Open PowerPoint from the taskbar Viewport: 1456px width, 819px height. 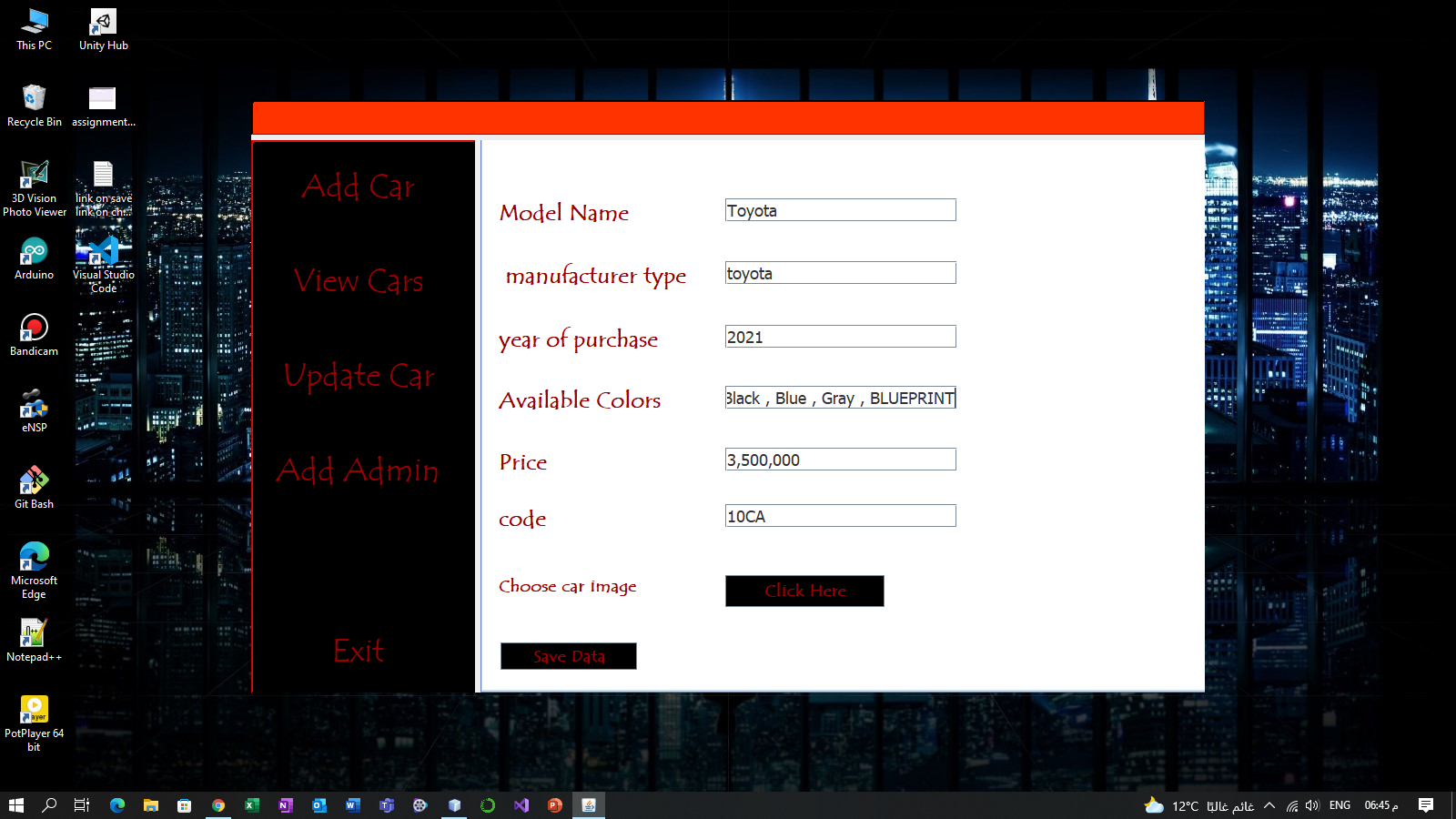click(555, 805)
